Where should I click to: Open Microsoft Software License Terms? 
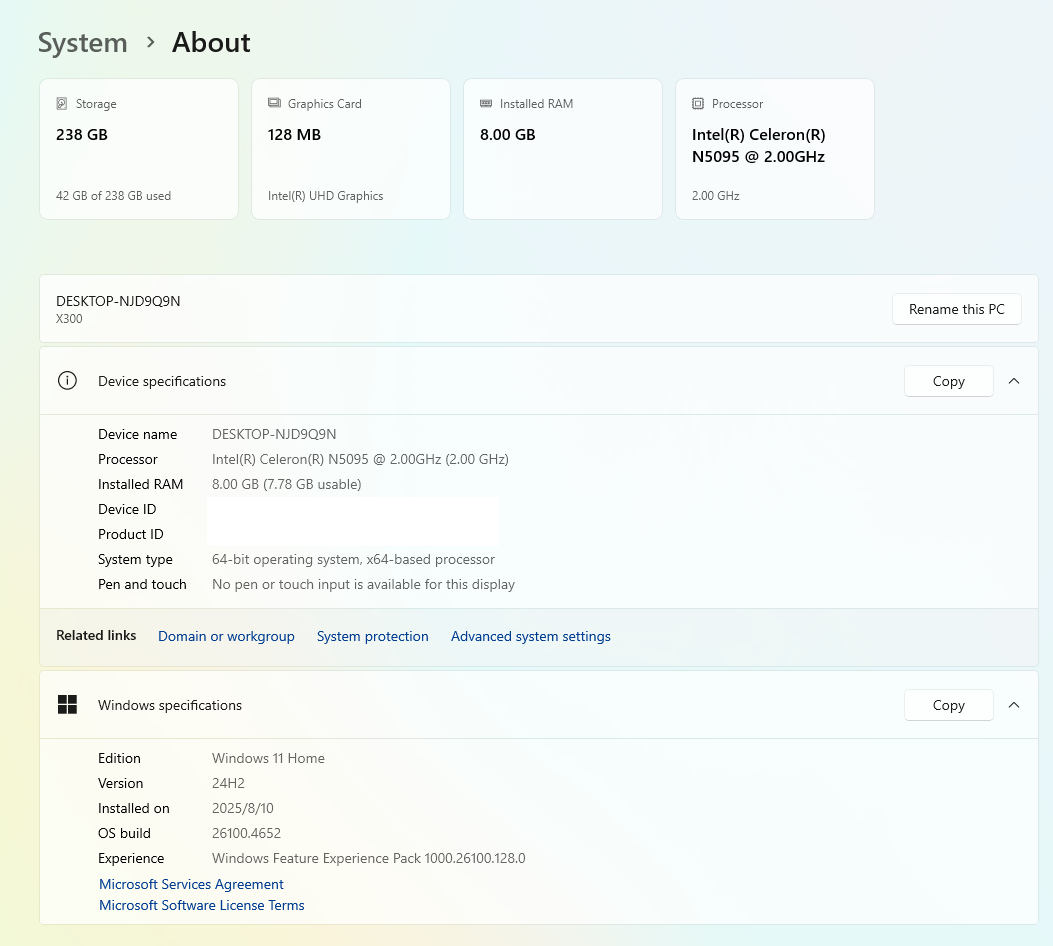[201, 905]
